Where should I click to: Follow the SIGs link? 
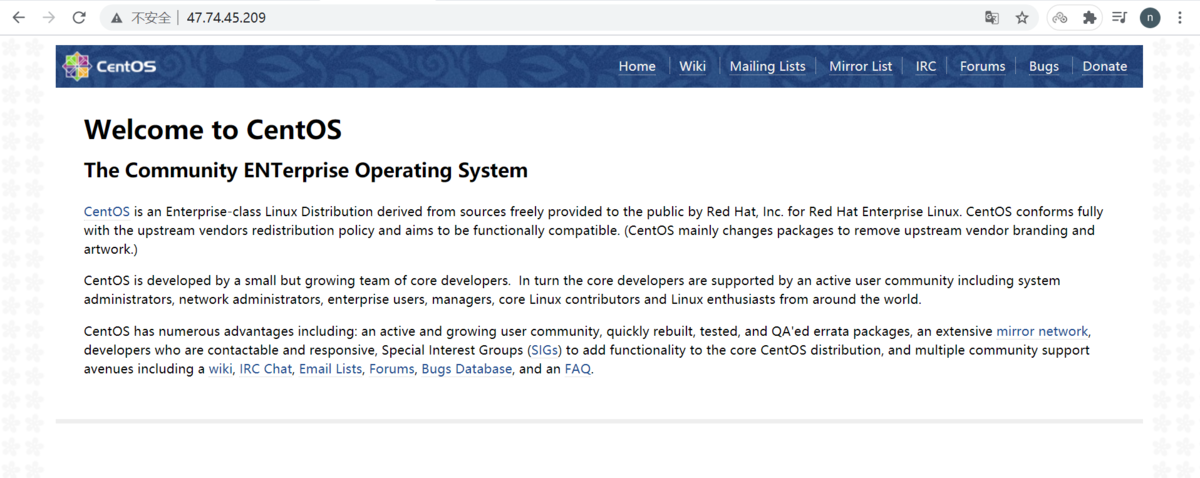(x=545, y=350)
